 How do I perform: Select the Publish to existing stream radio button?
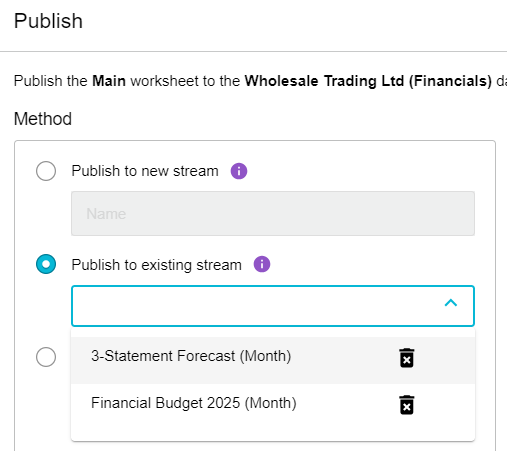(x=46, y=264)
